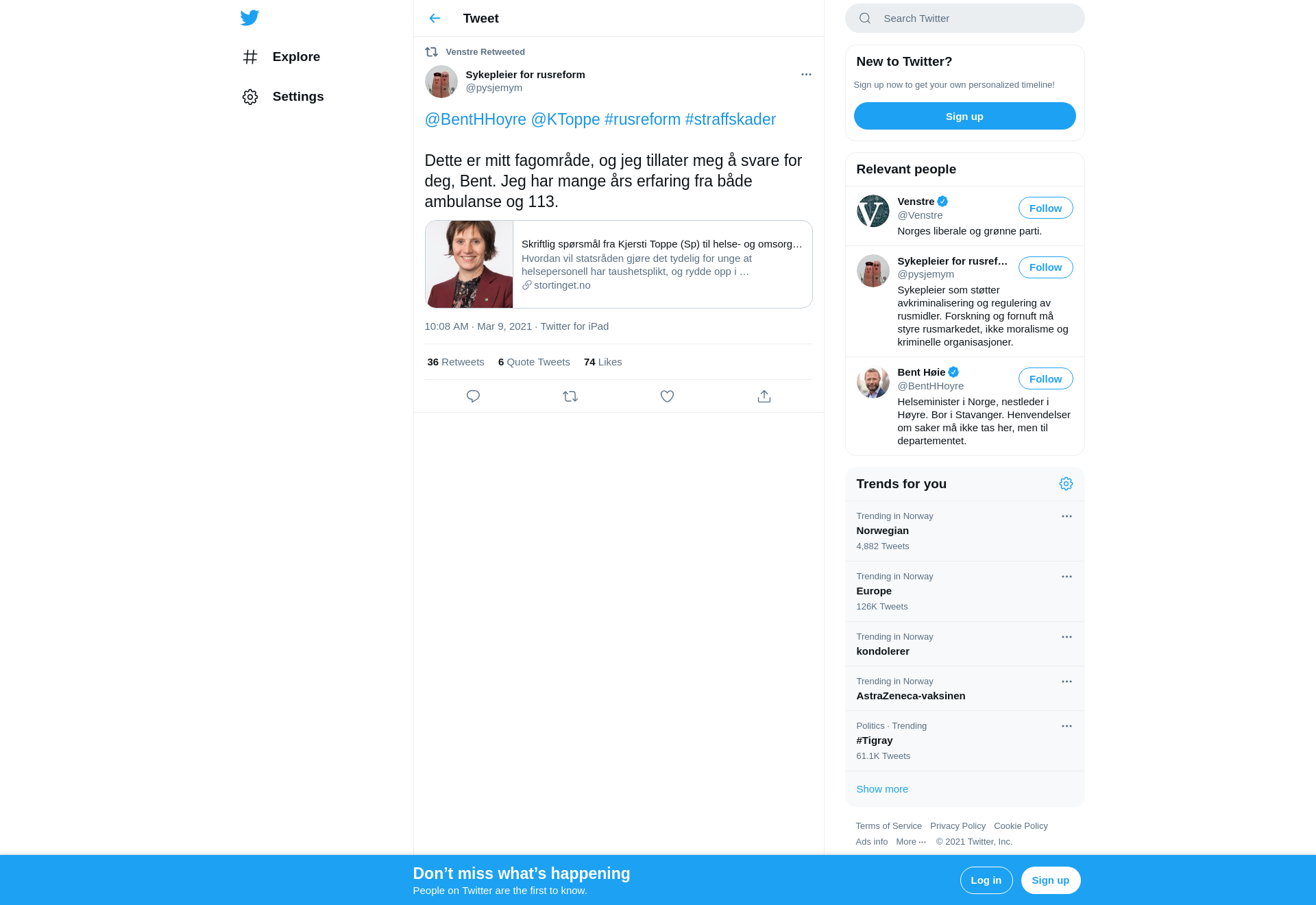Click the Search Twitter field

(x=964, y=19)
